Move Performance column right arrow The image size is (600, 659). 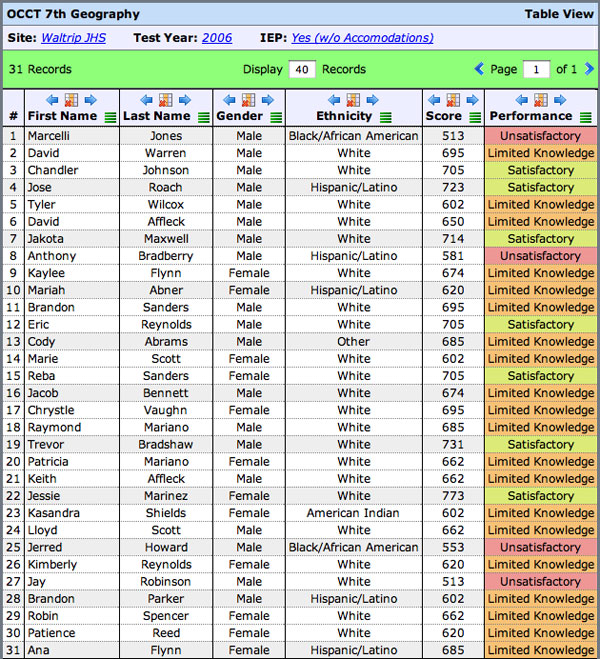coord(560,100)
